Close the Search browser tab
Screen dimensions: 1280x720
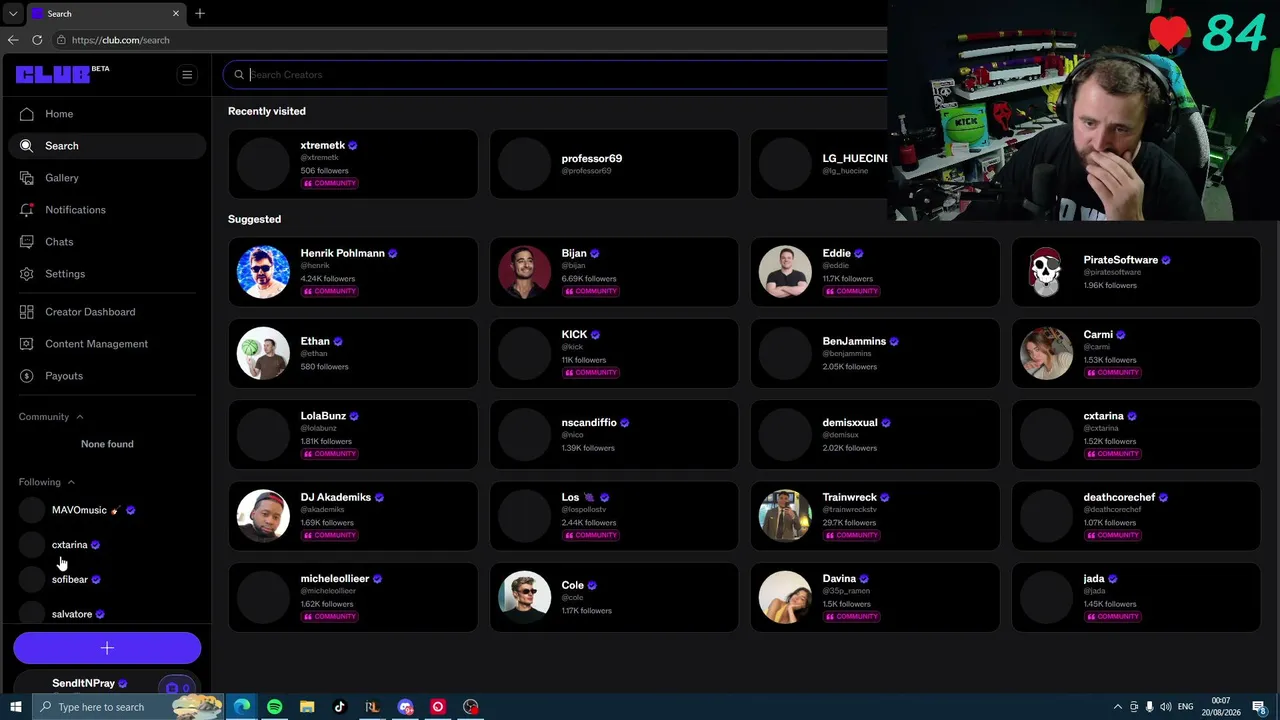tap(176, 14)
